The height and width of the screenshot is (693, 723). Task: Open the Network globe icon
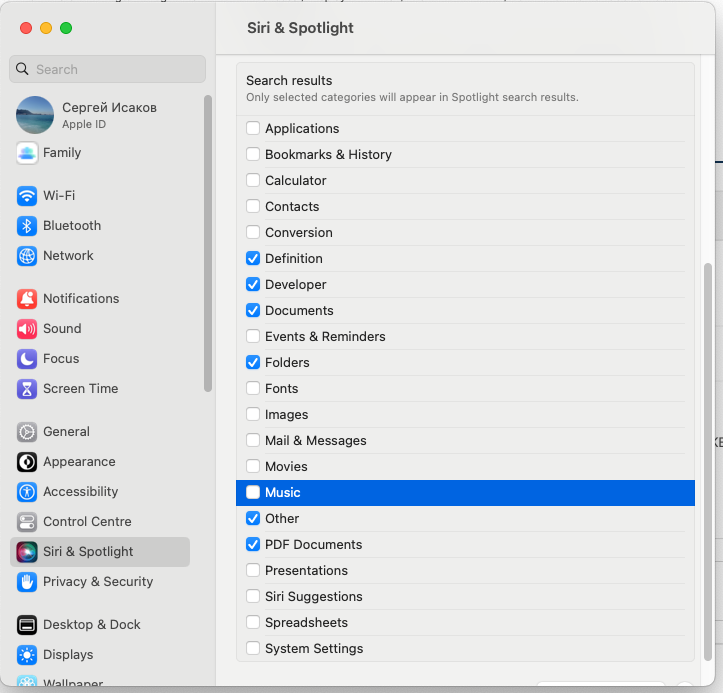coord(27,255)
